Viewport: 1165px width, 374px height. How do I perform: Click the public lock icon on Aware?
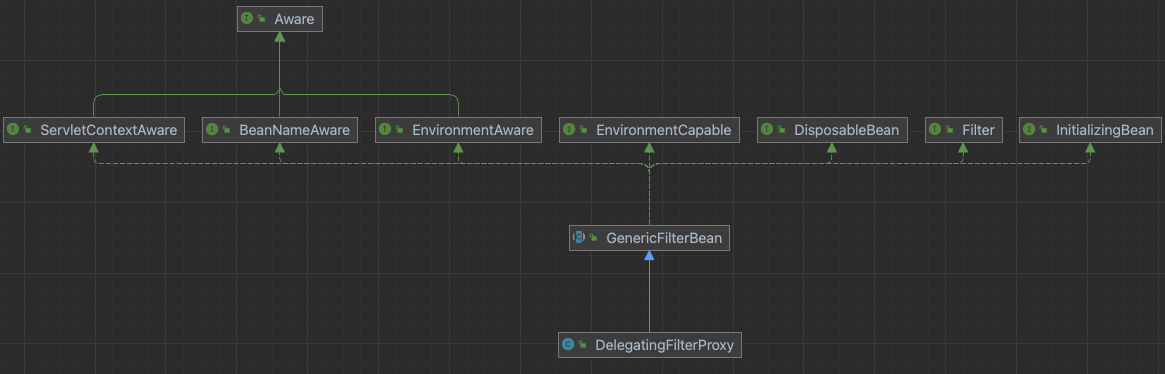point(262,19)
